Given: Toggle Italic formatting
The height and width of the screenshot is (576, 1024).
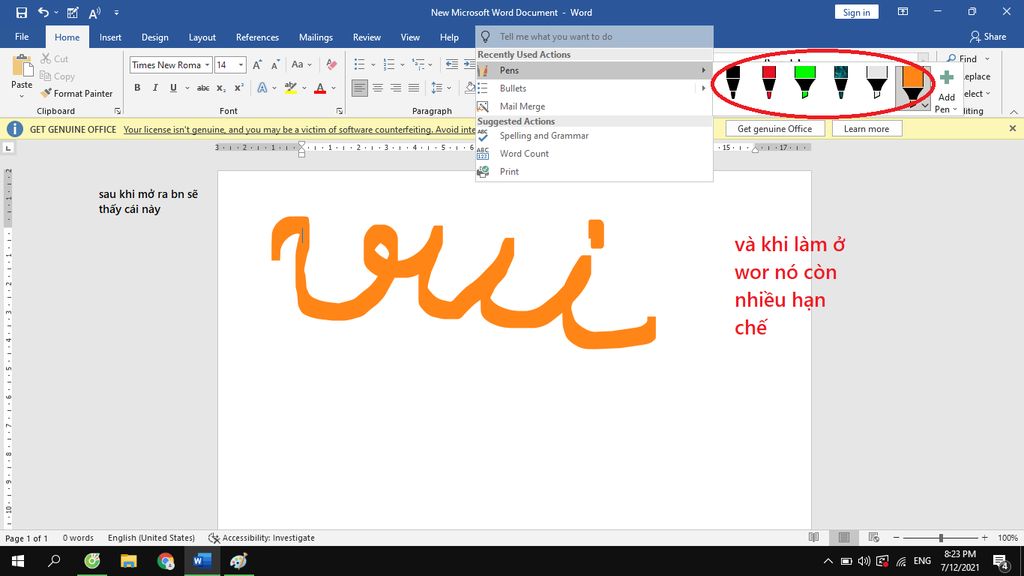Looking at the screenshot, I should pyautogui.click(x=155, y=88).
